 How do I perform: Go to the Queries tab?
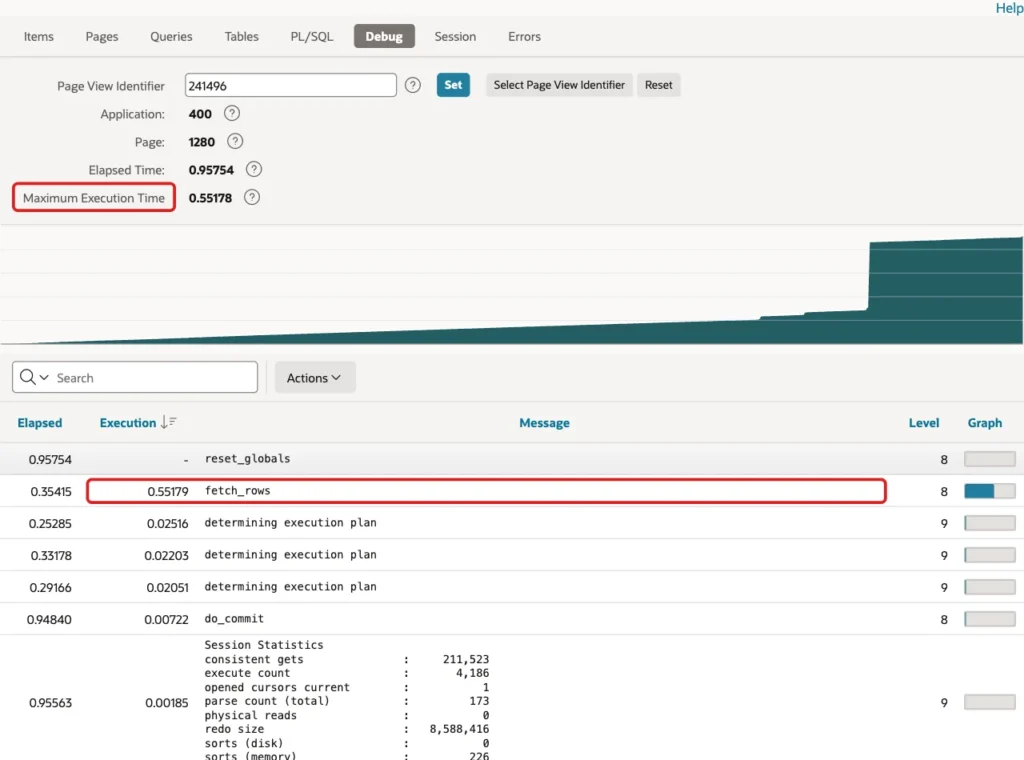tap(171, 37)
